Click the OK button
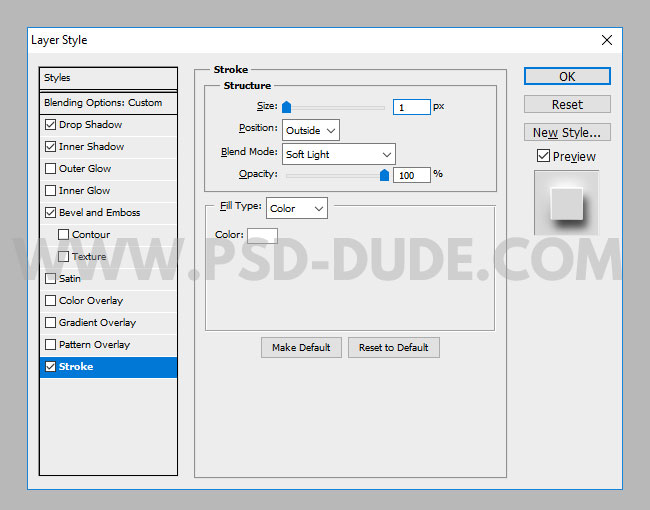The width and height of the screenshot is (650, 510). click(567, 76)
